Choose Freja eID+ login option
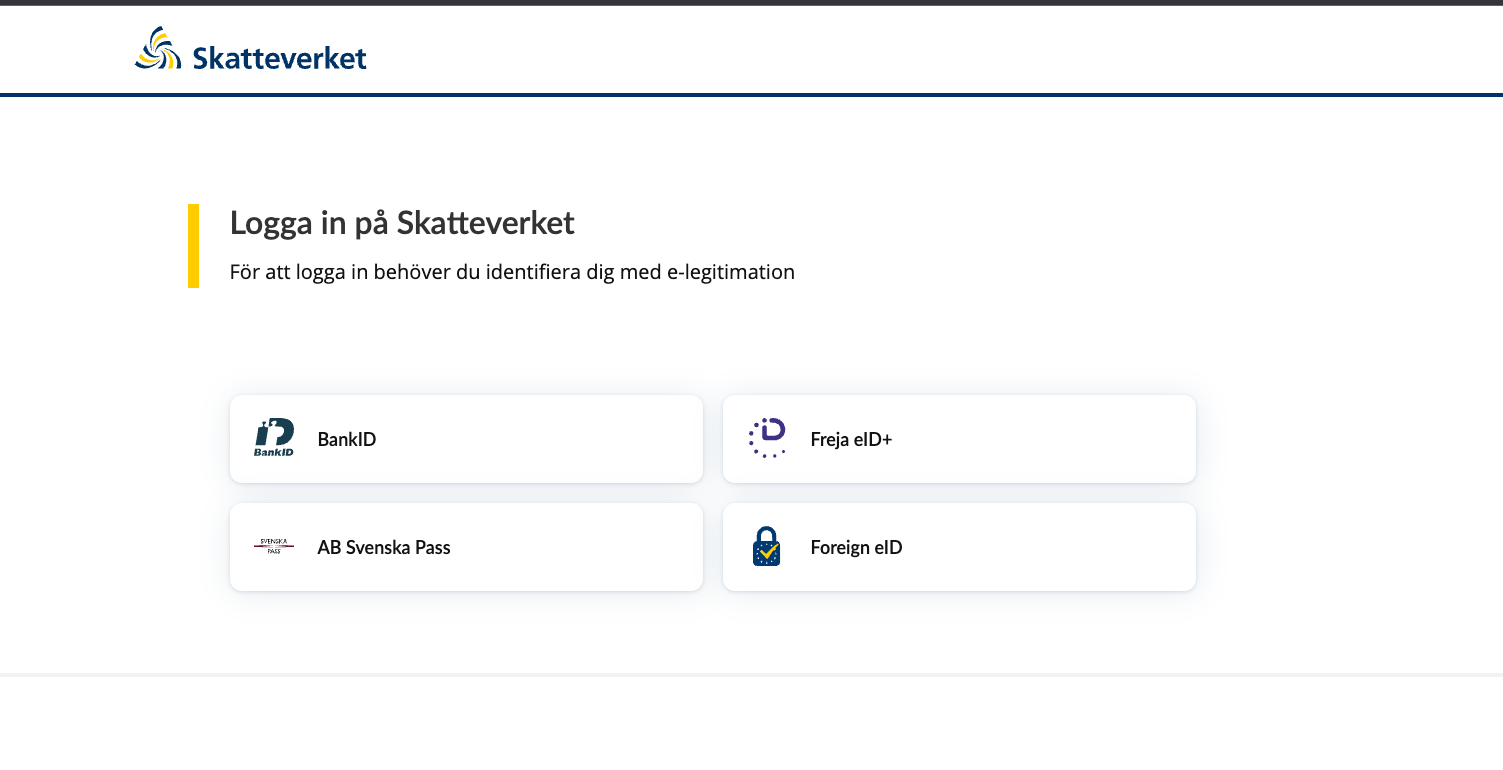This screenshot has height=770, width=1503. pos(959,439)
